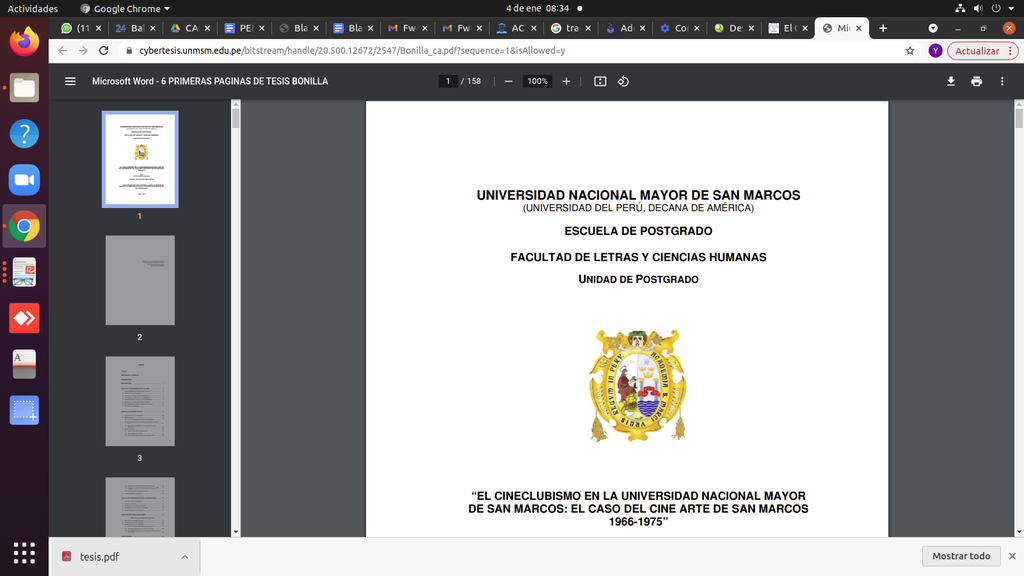Go back to previous page
1024x576 pixels.
63,50
